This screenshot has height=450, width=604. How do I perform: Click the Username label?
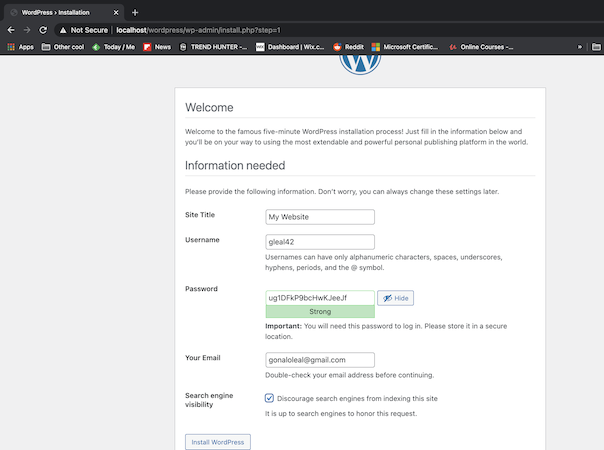point(202,240)
